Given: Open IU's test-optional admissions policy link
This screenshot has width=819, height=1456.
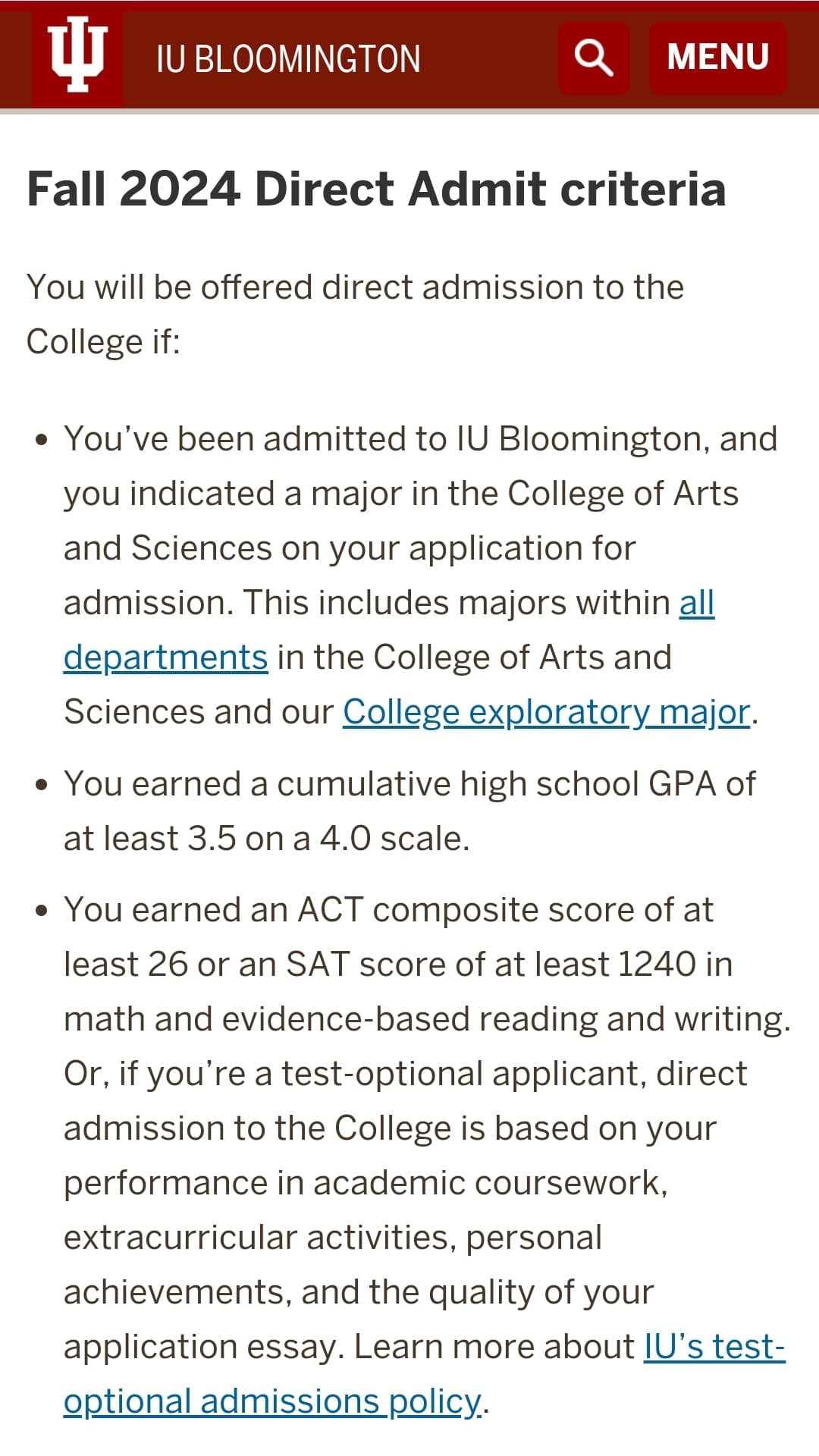Looking at the screenshot, I should tap(714, 1348).
